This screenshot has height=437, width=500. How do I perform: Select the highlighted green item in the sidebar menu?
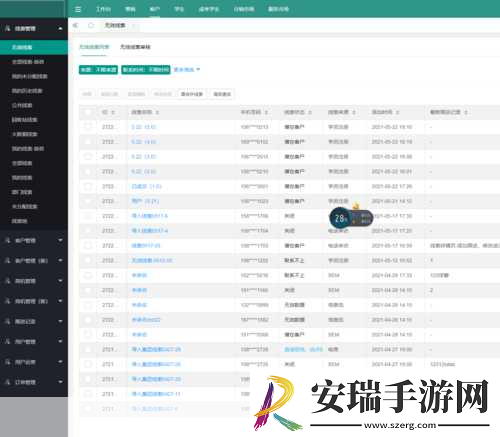pyautogui.click(x=34, y=47)
